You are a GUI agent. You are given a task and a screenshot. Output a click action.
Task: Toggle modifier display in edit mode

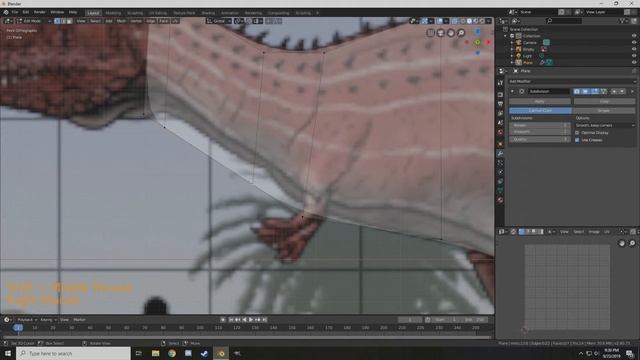595,91
